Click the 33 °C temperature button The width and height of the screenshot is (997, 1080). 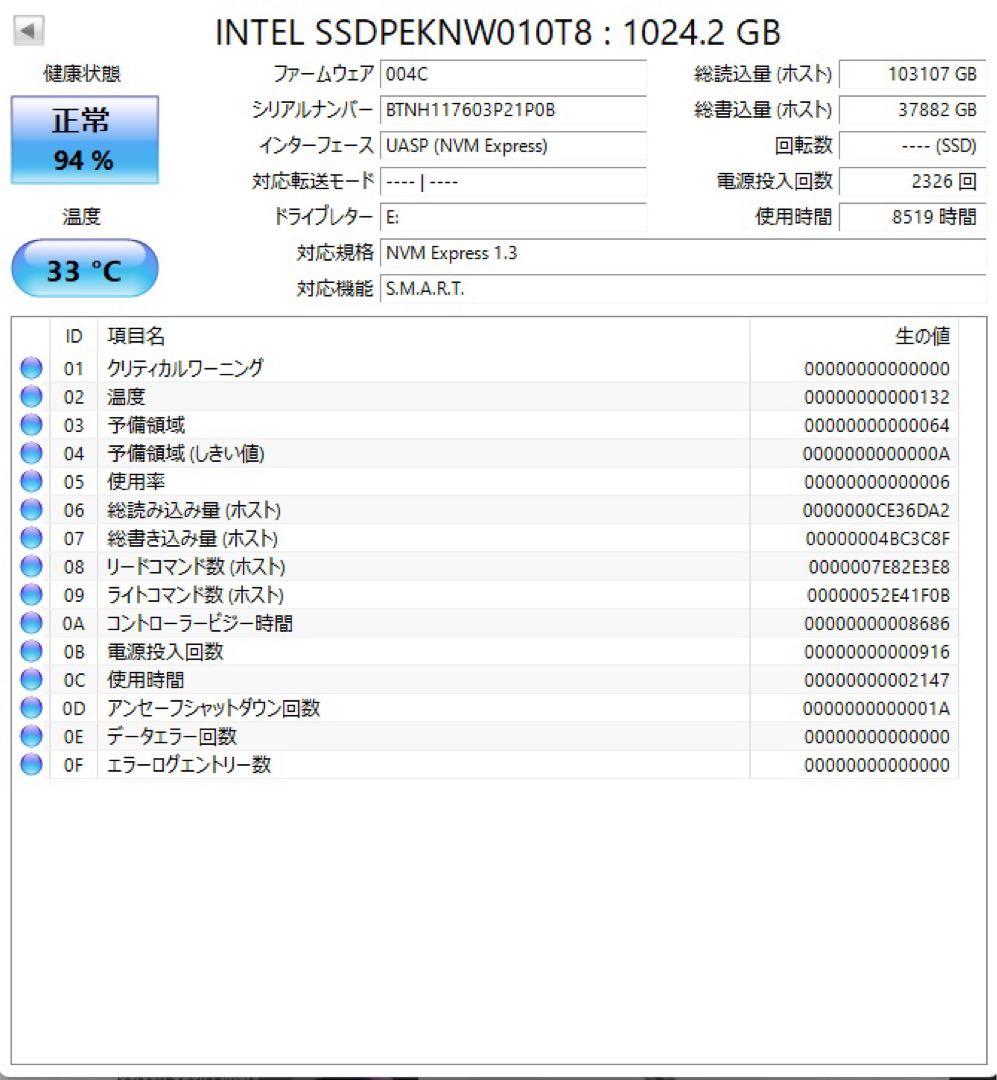coord(84,269)
